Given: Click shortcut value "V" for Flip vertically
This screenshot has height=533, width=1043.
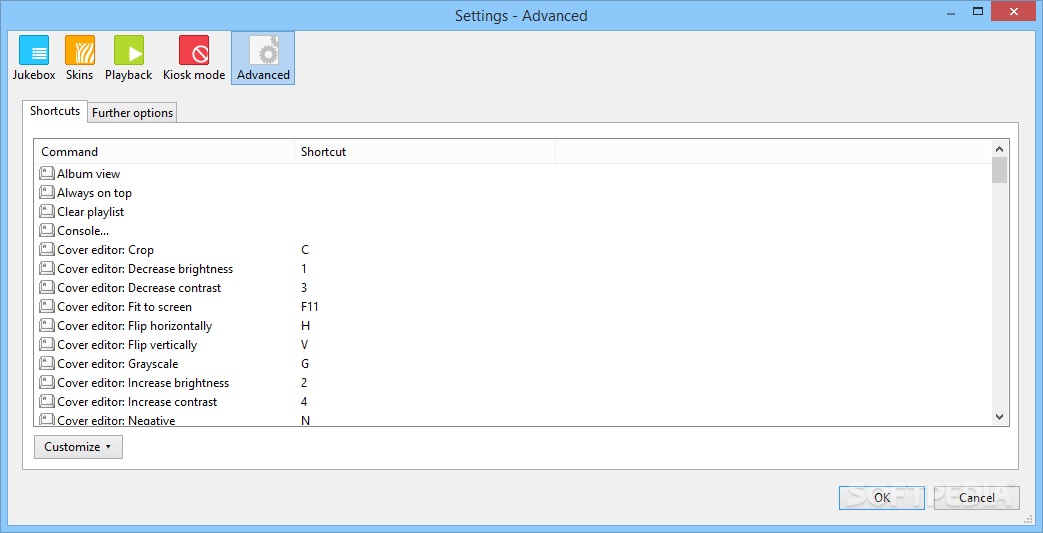Looking at the screenshot, I should pyautogui.click(x=305, y=345).
